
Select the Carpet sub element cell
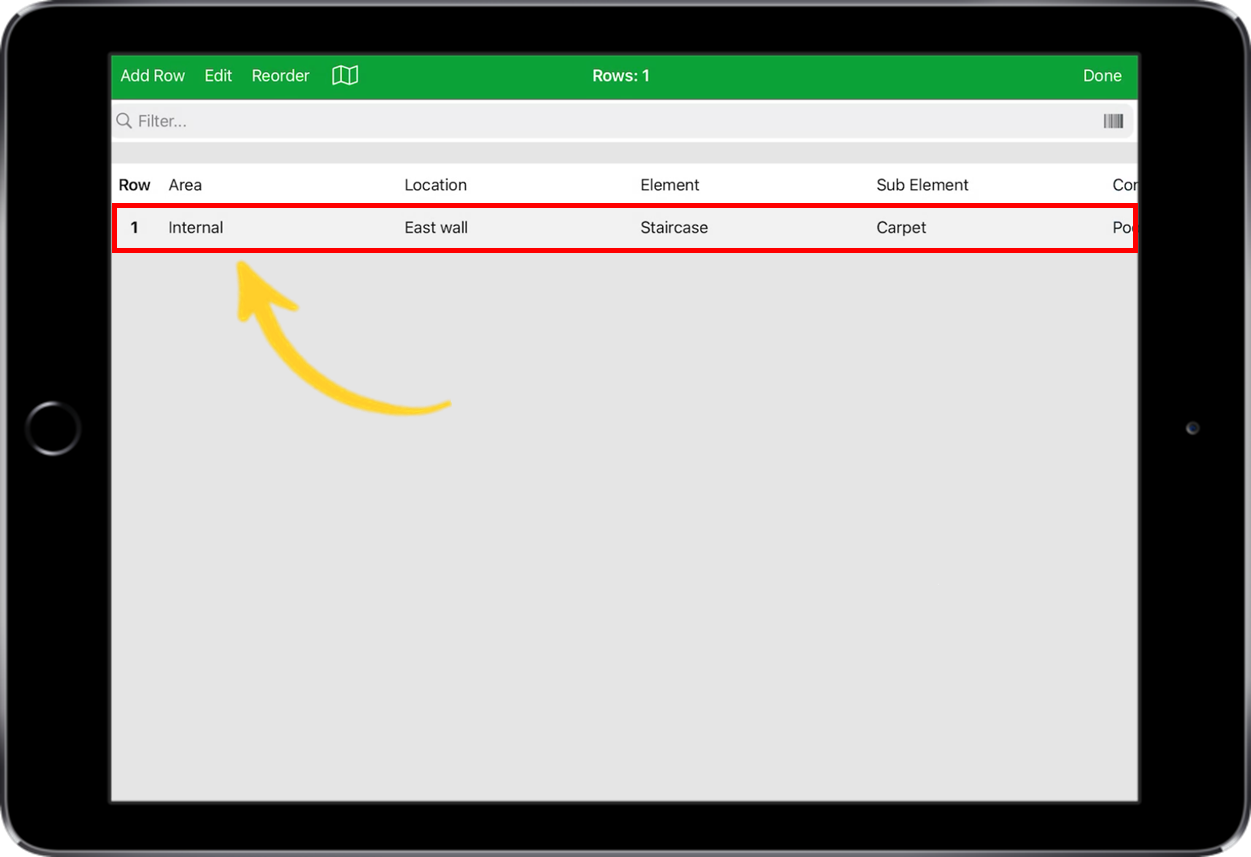pyautogui.click(x=901, y=227)
